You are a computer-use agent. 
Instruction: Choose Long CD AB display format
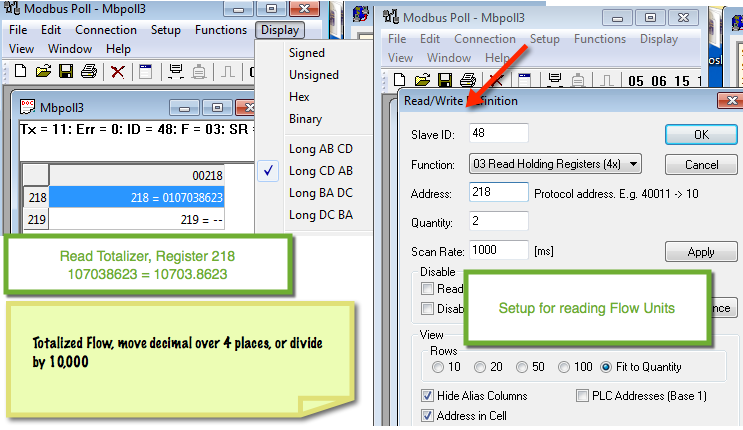pos(321,171)
